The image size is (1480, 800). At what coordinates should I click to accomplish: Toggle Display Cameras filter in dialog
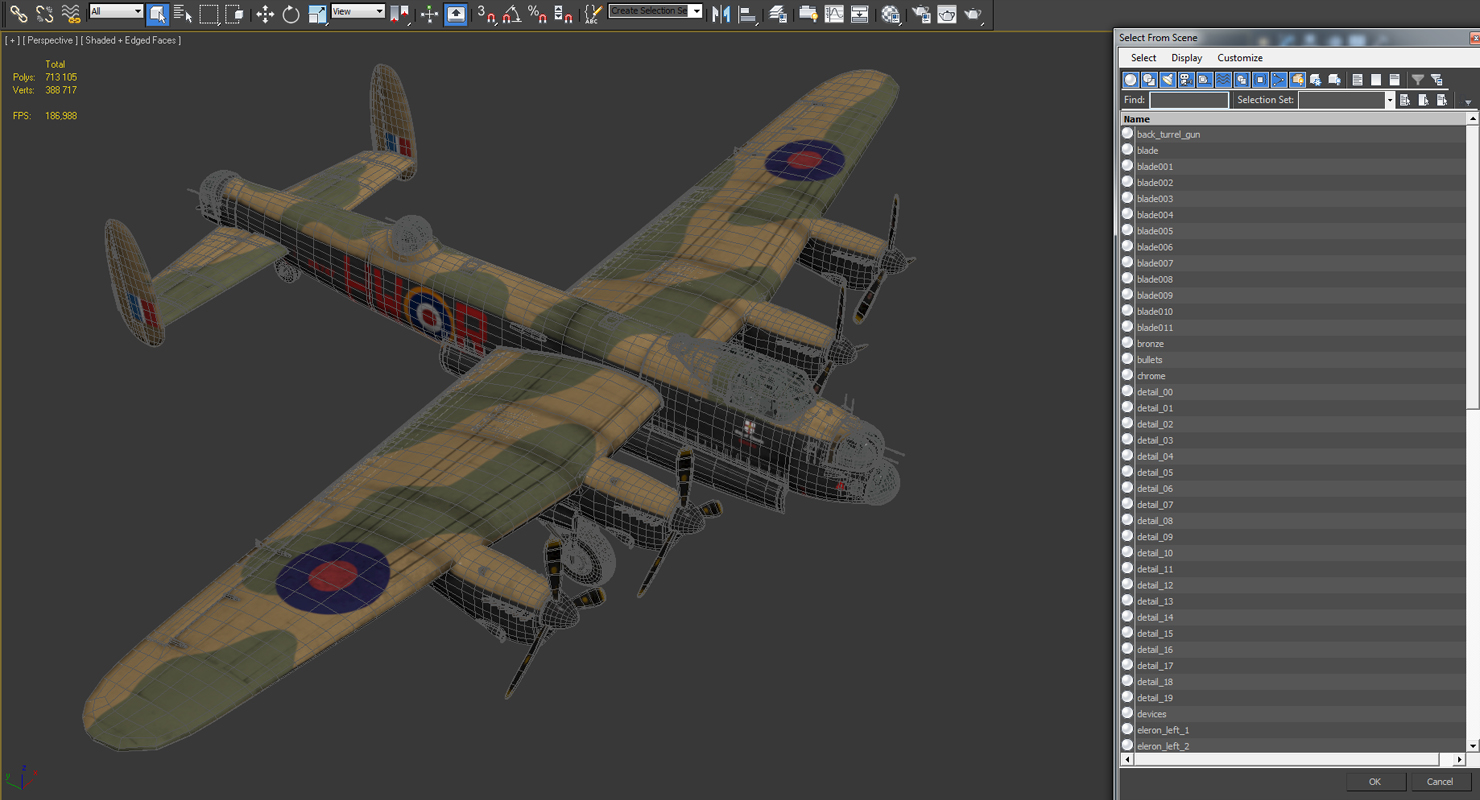pyautogui.click(x=1186, y=80)
